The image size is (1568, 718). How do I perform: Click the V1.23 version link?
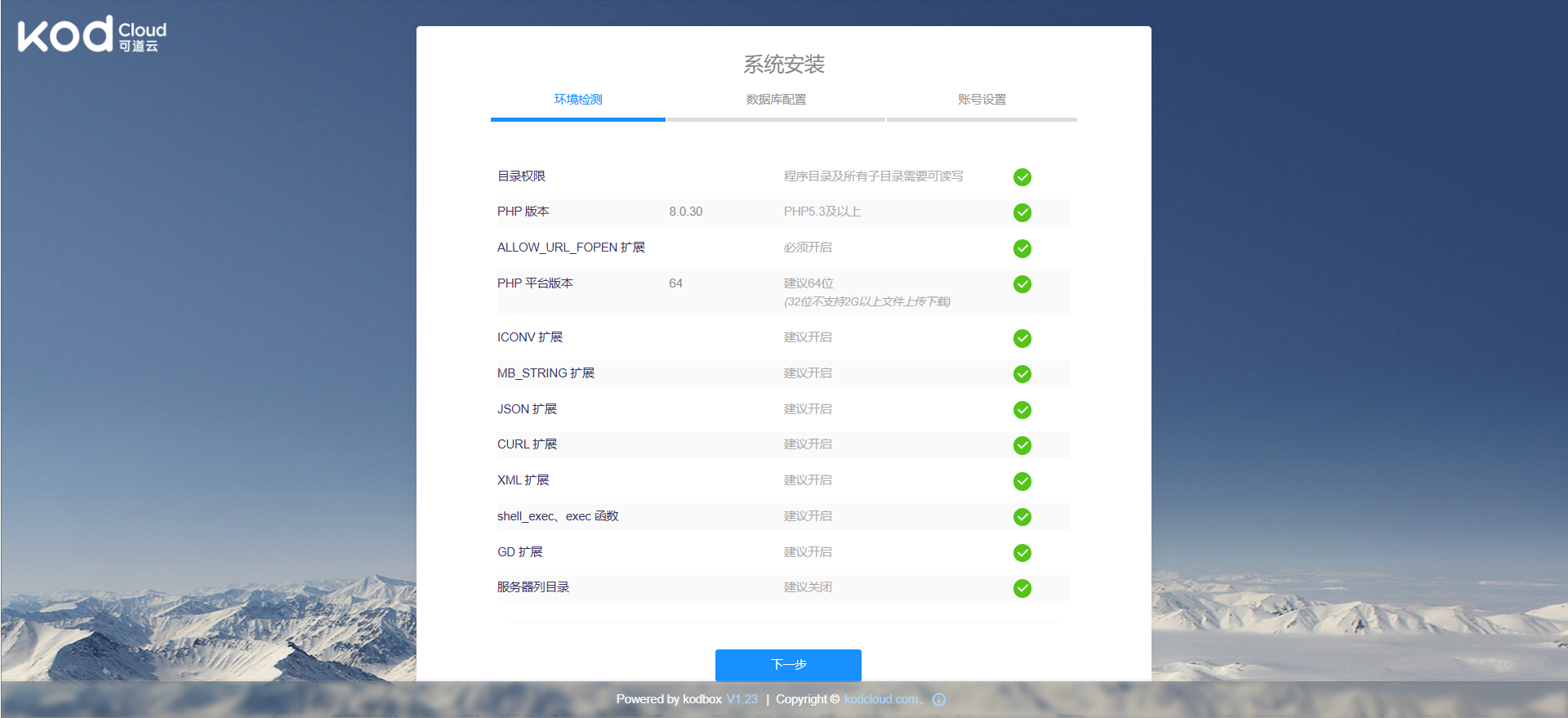(742, 699)
